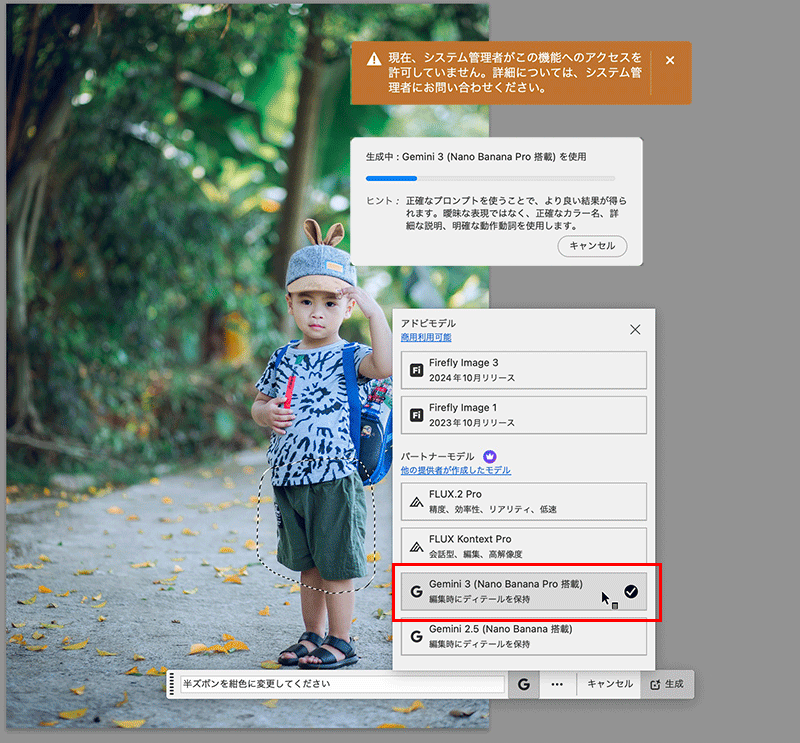The width and height of the screenshot is (800, 743).
Task: Click the Firefly Image 3 'Fi' icon
Action: coord(416,371)
